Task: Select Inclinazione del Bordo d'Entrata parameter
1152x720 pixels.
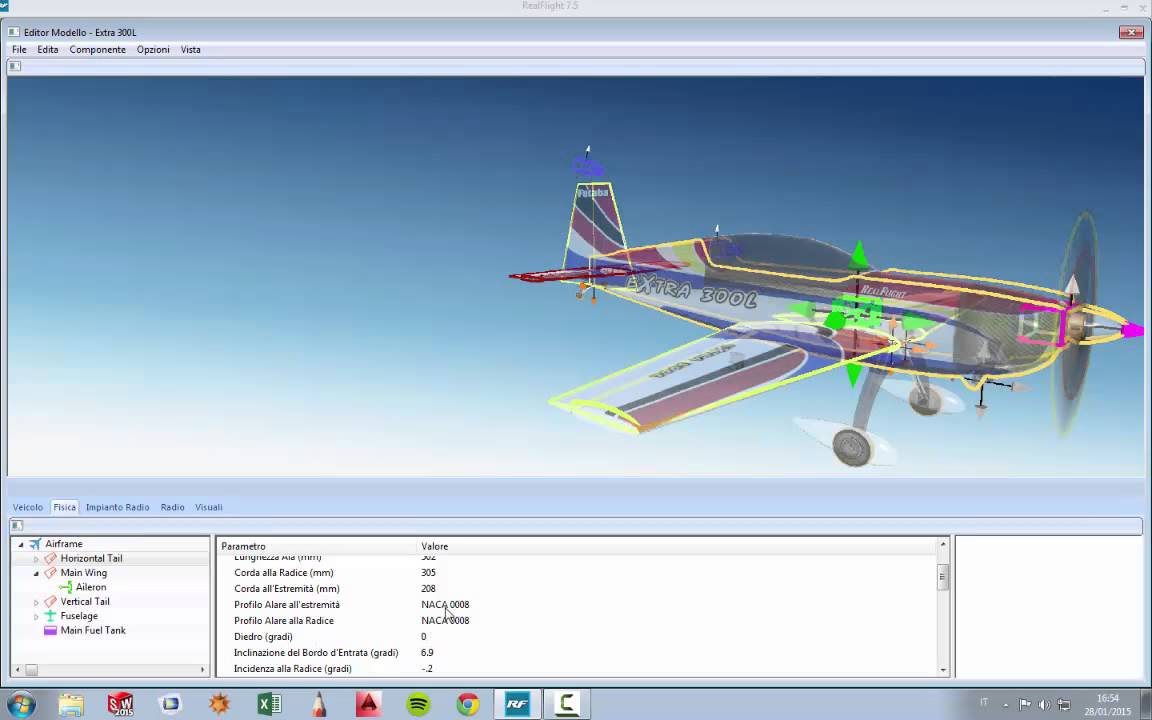Action: [316, 653]
